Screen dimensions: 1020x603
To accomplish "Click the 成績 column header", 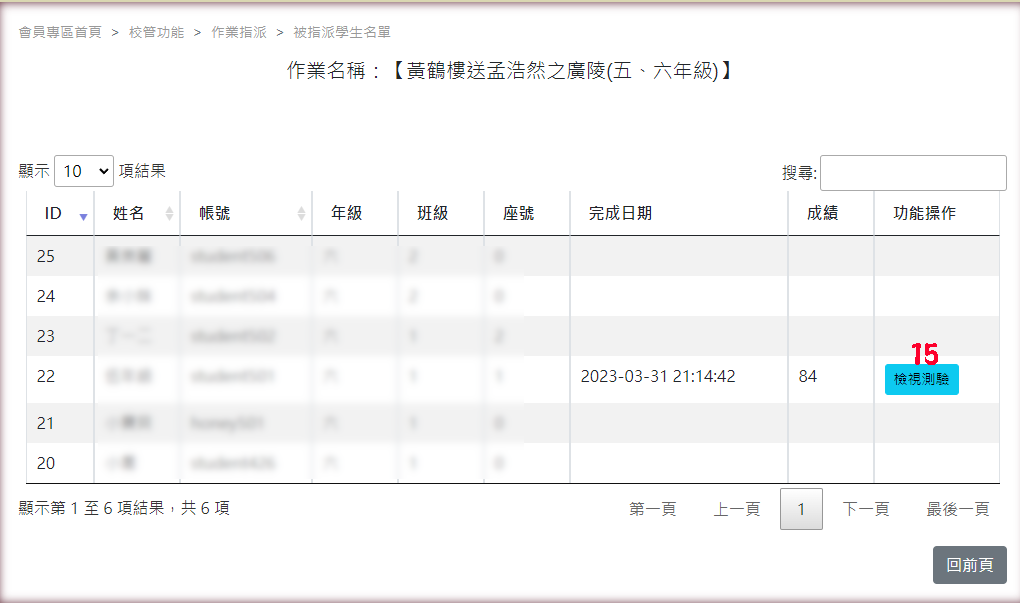I will [x=831, y=213].
